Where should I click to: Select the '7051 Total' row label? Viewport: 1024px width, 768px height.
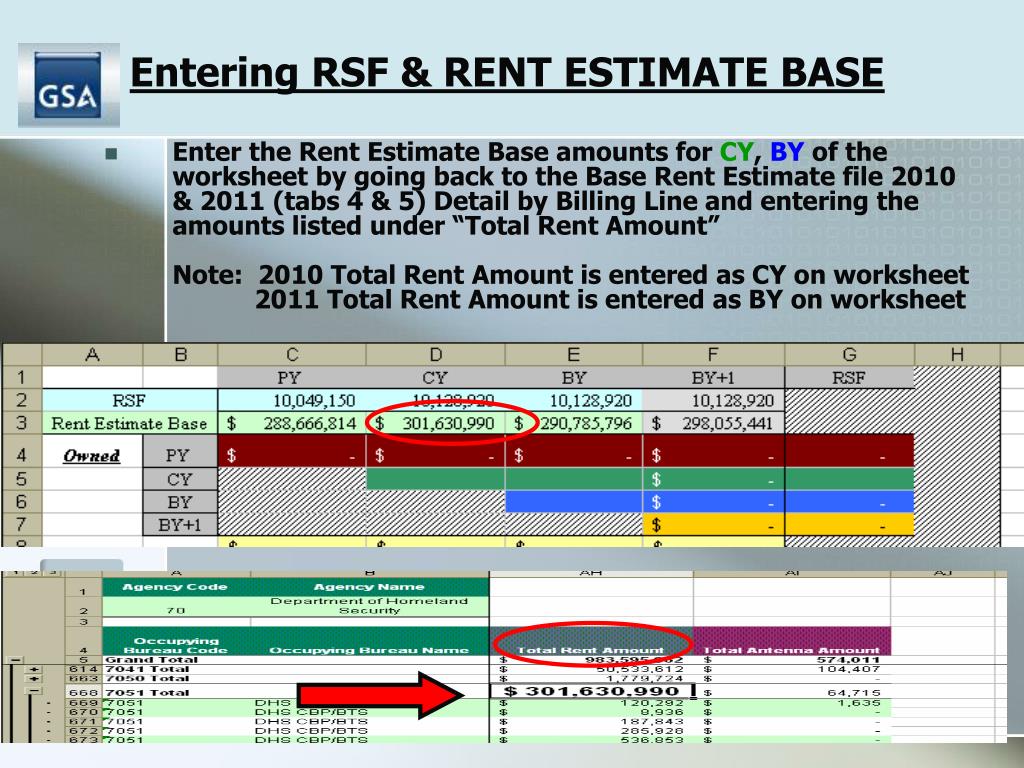[x=147, y=692]
